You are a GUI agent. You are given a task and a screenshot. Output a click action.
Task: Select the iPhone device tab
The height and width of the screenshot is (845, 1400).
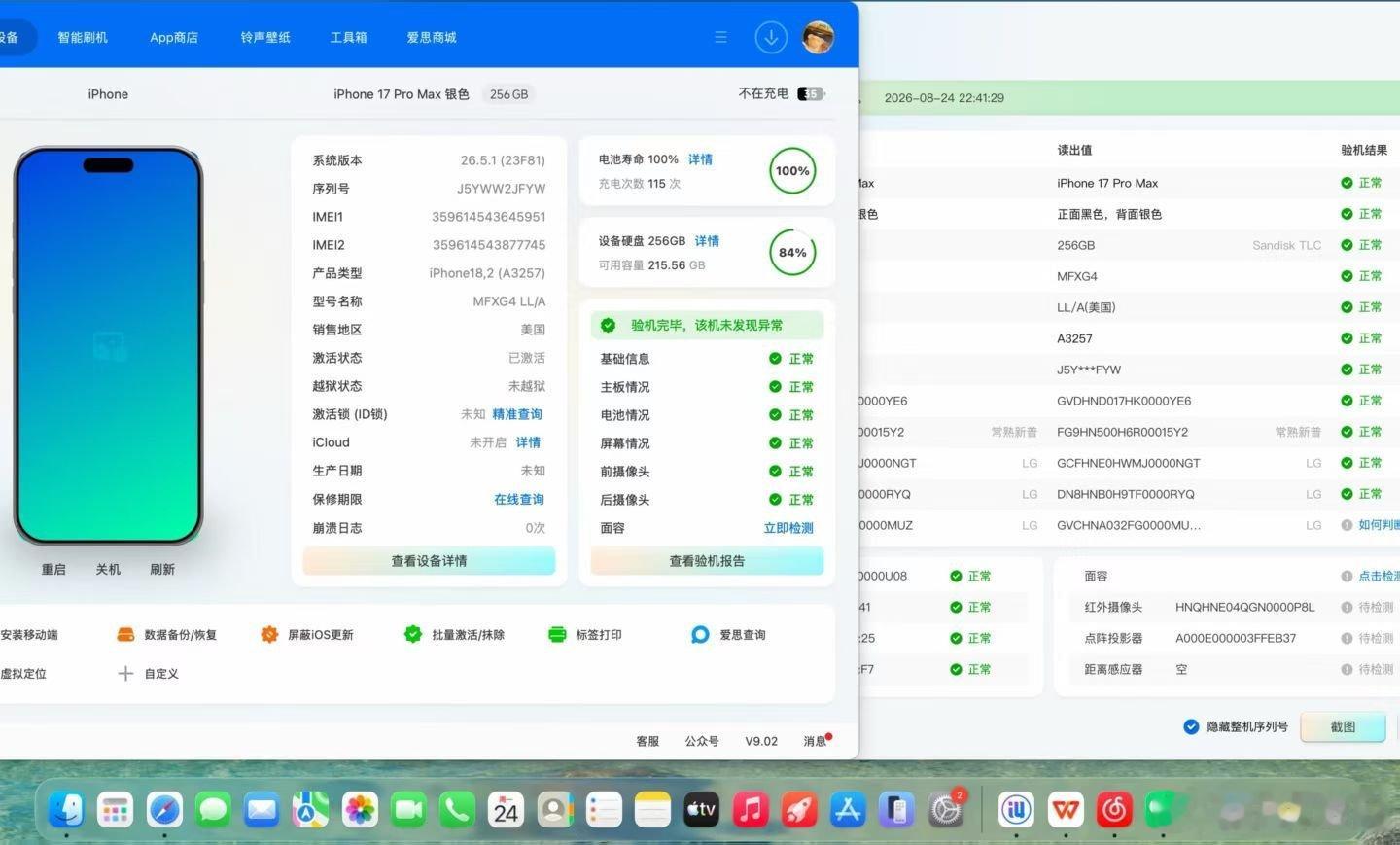point(108,94)
